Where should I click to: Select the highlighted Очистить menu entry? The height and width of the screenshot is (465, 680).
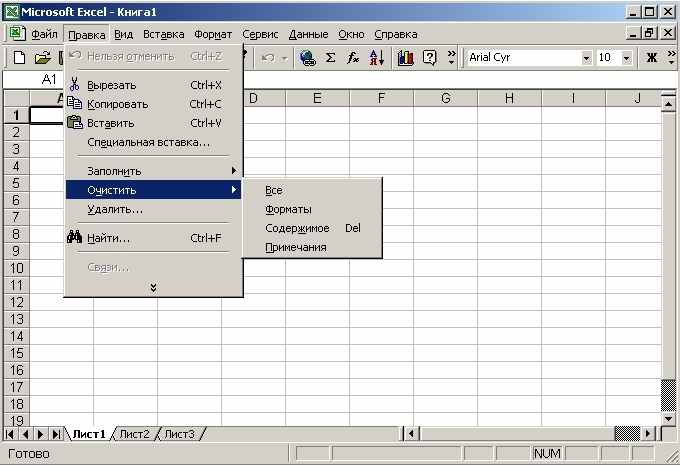153,190
